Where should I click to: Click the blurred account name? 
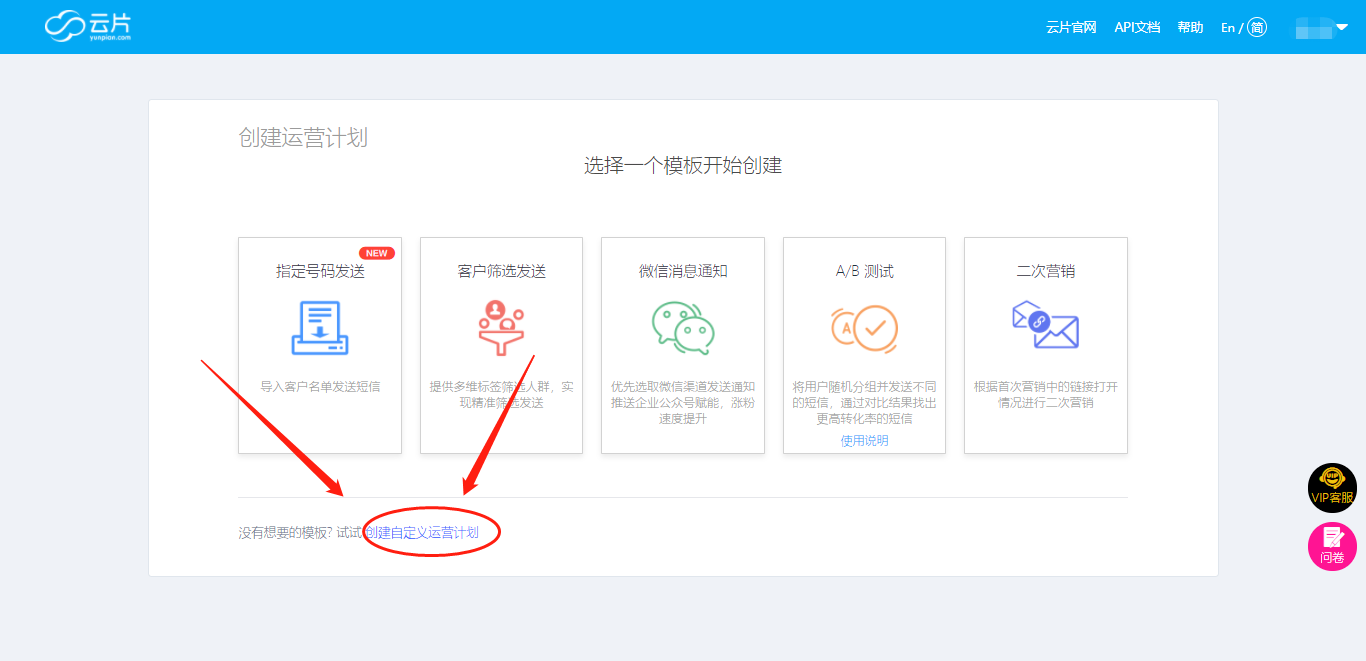1314,27
